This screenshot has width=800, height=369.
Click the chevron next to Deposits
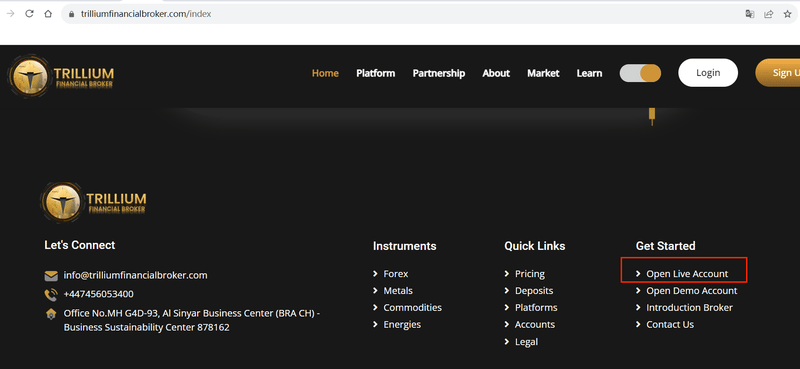[x=507, y=291]
